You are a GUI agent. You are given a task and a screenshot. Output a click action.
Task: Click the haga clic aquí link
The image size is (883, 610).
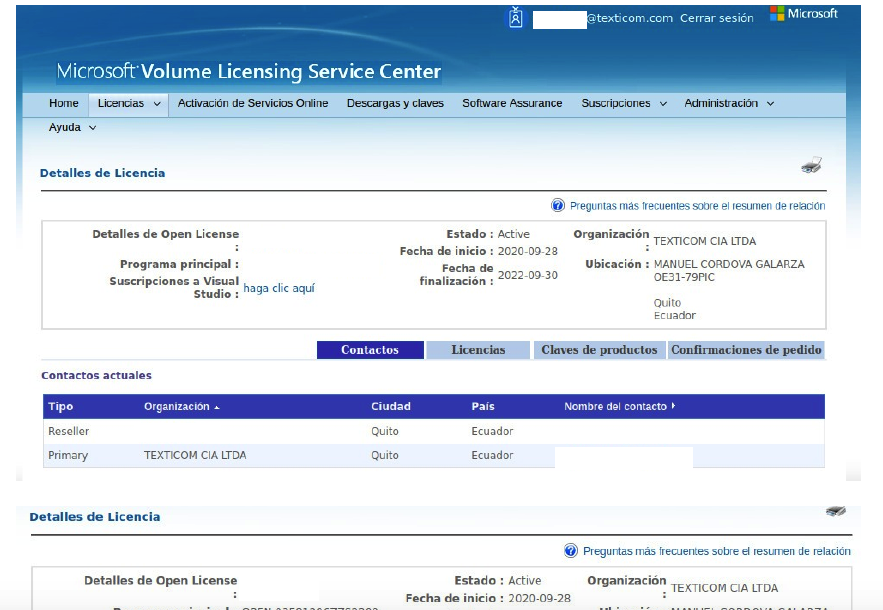pos(279,288)
